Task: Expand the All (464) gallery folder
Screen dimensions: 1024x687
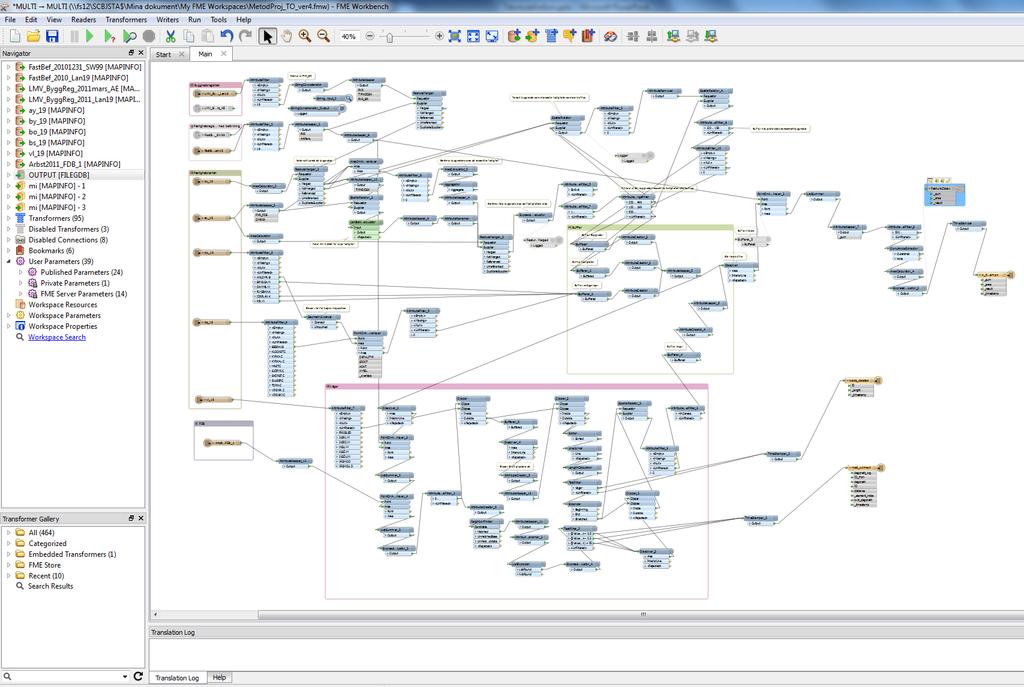Action: 8,532
